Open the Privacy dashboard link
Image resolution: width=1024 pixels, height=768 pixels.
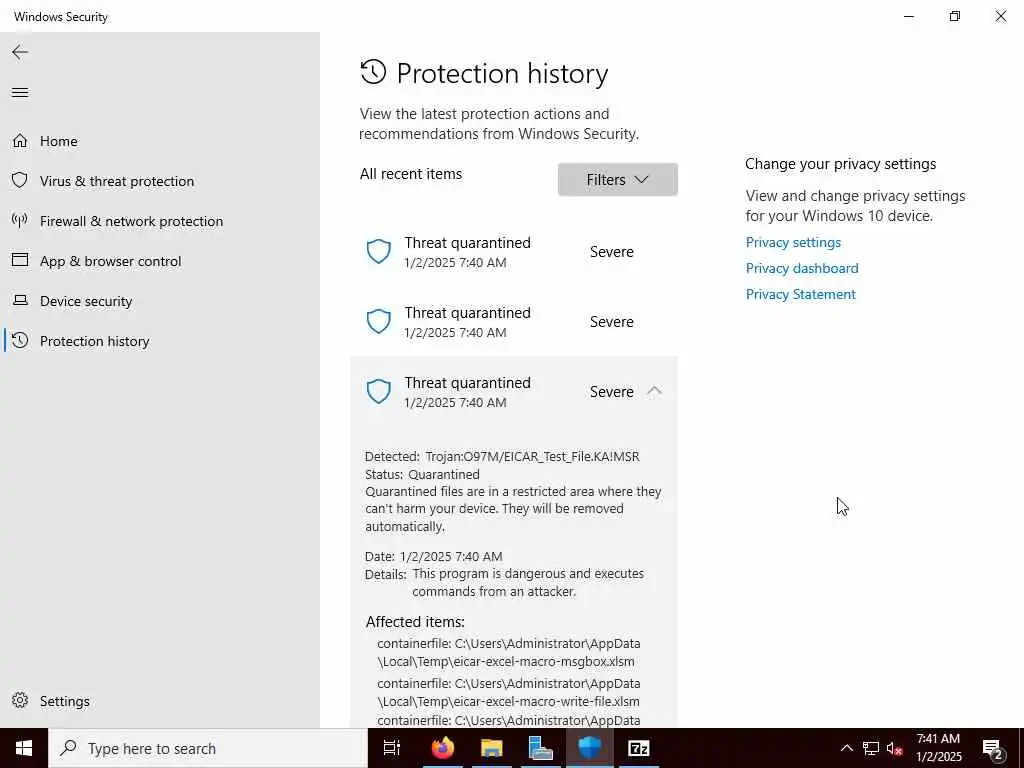coord(802,268)
